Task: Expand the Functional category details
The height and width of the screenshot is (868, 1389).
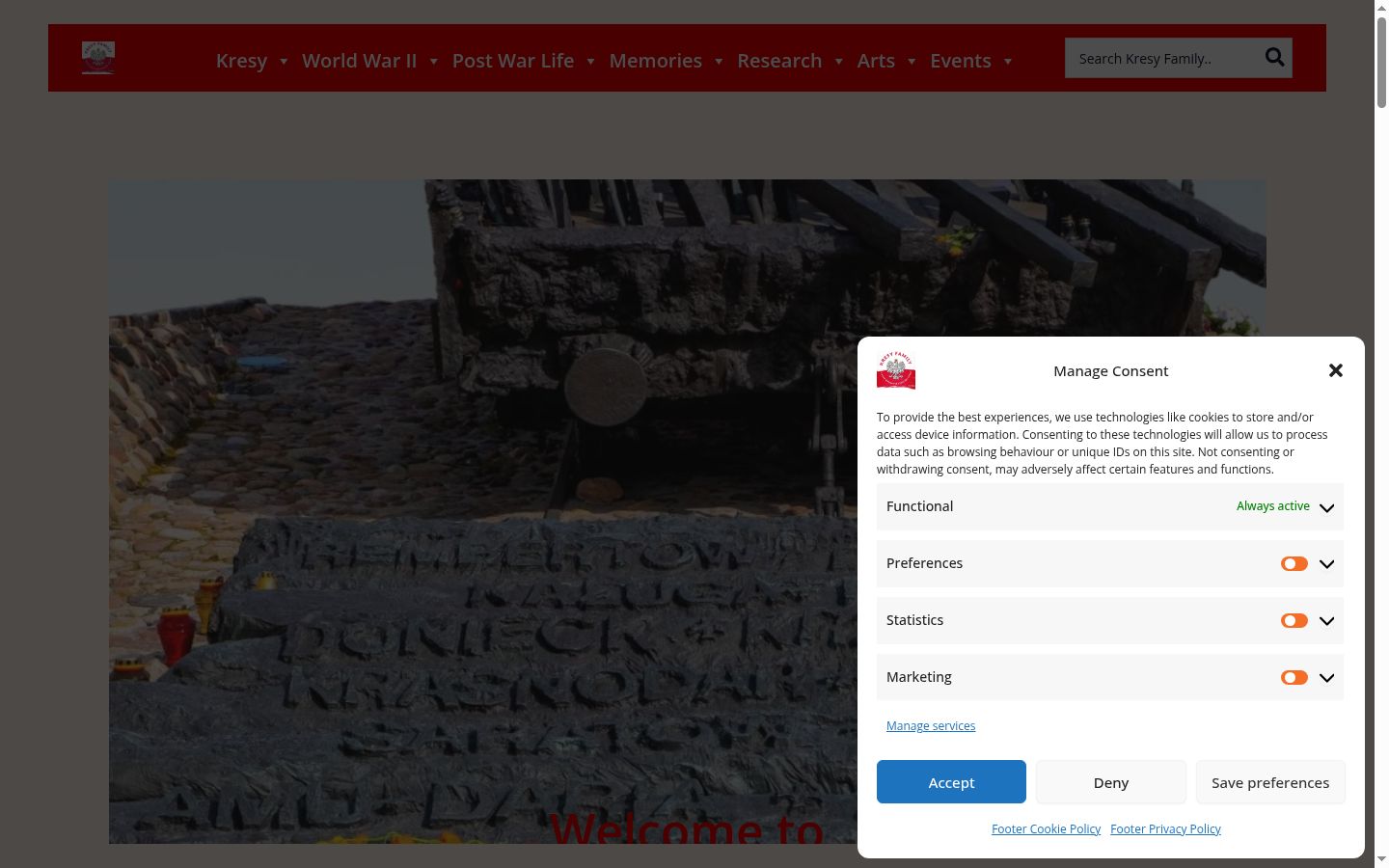Action: tap(1327, 507)
